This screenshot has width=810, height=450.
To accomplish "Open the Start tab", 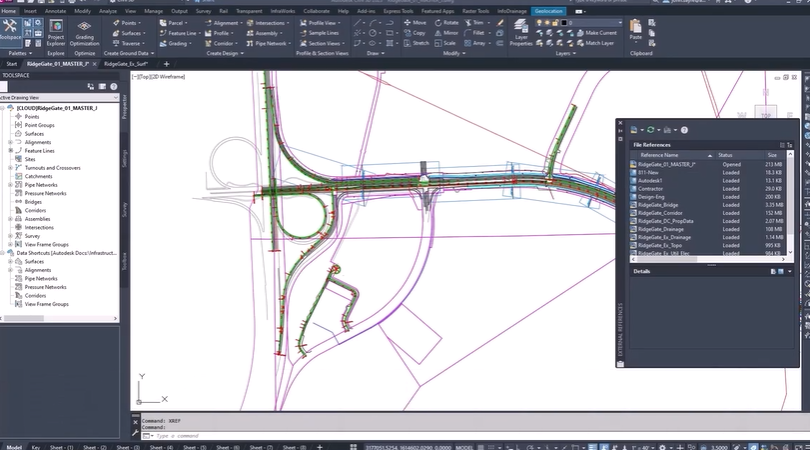I will 11,64.
